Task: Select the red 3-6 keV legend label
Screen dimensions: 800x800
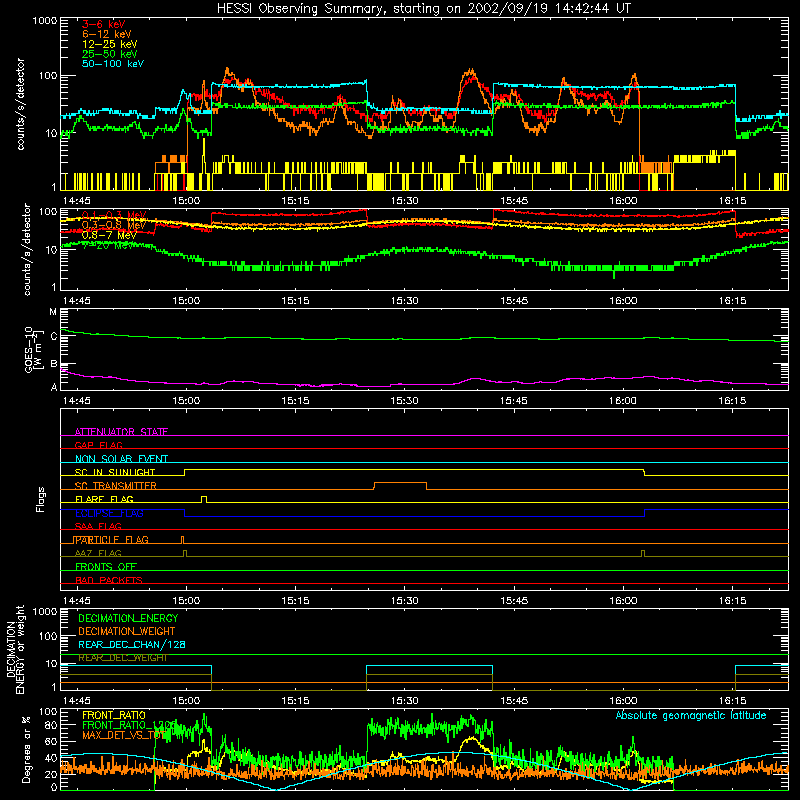Action: 104,24
